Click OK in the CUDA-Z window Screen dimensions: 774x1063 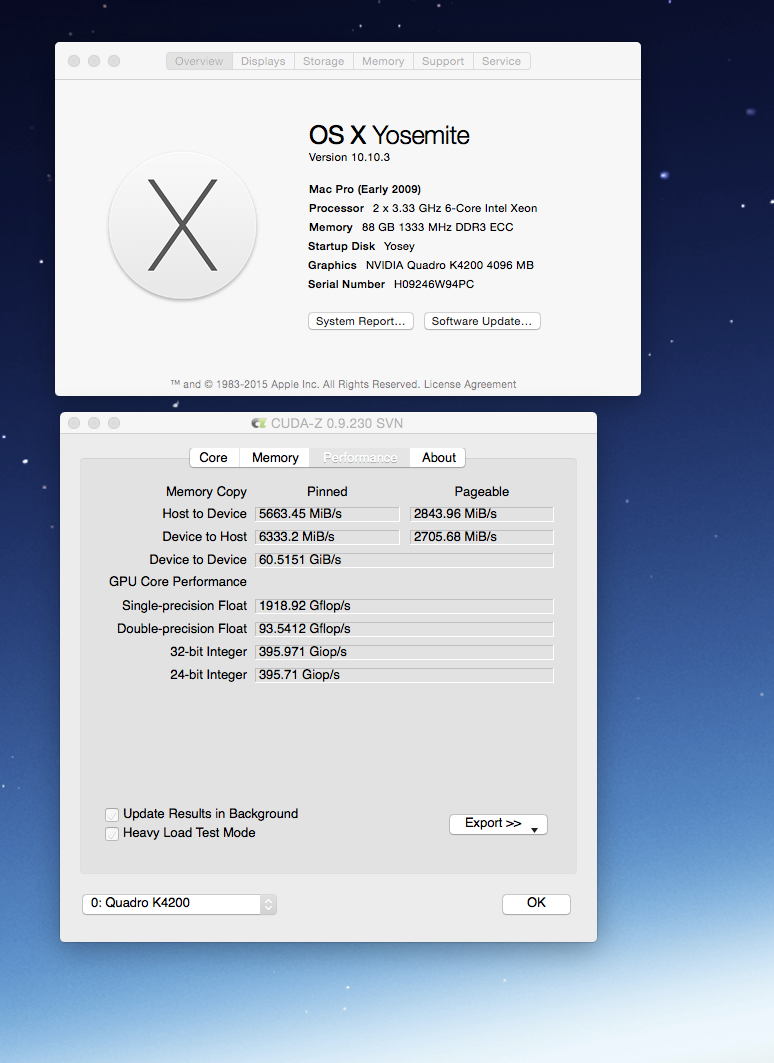(x=536, y=903)
